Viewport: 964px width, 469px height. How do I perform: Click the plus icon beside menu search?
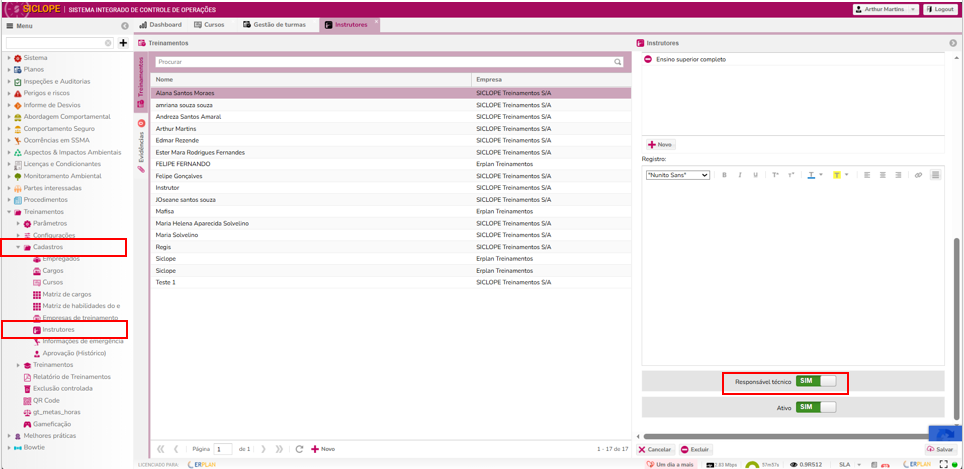[123, 44]
